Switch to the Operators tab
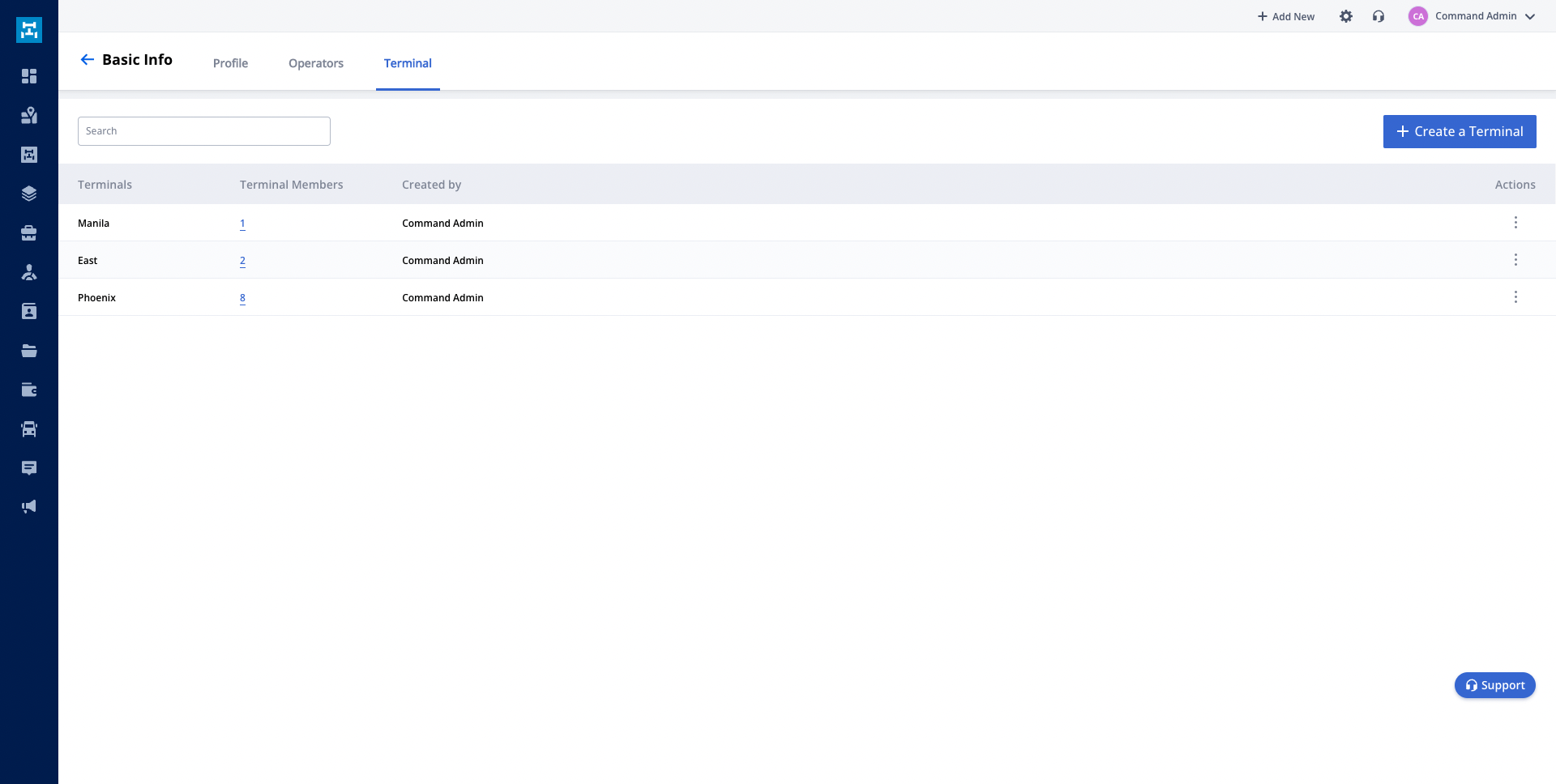1556x784 pixels. 316,63
